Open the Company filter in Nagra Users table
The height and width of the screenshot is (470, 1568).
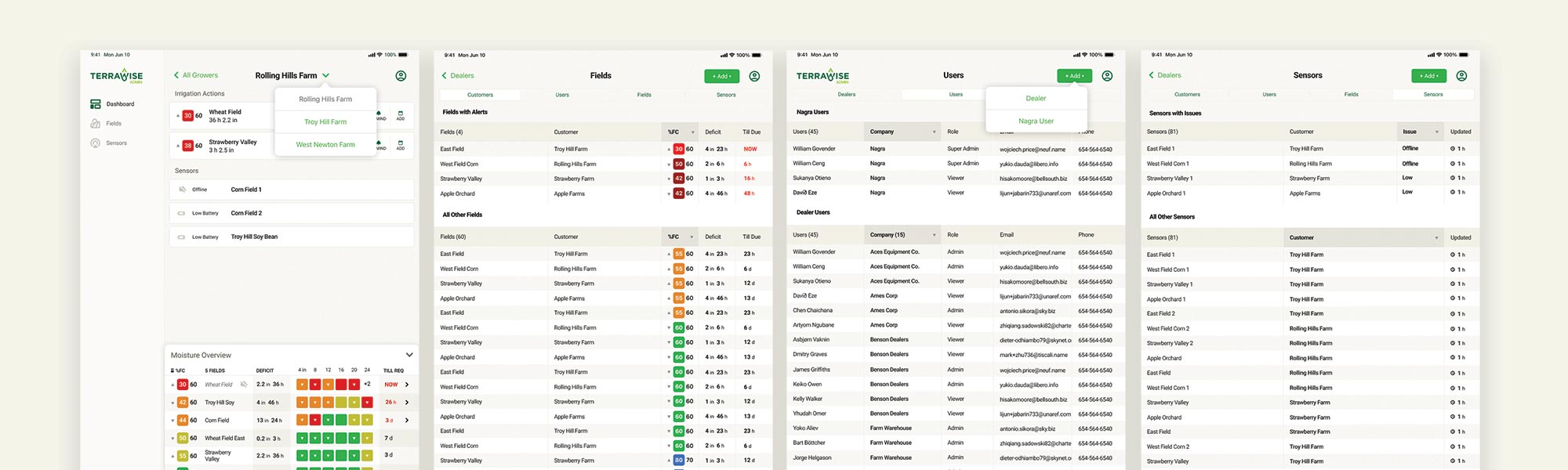[x=902, y=132]
